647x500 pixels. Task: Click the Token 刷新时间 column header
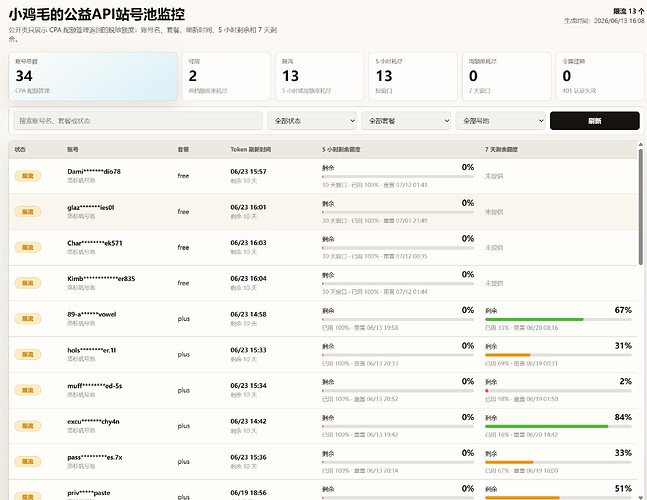click(251, 149)
